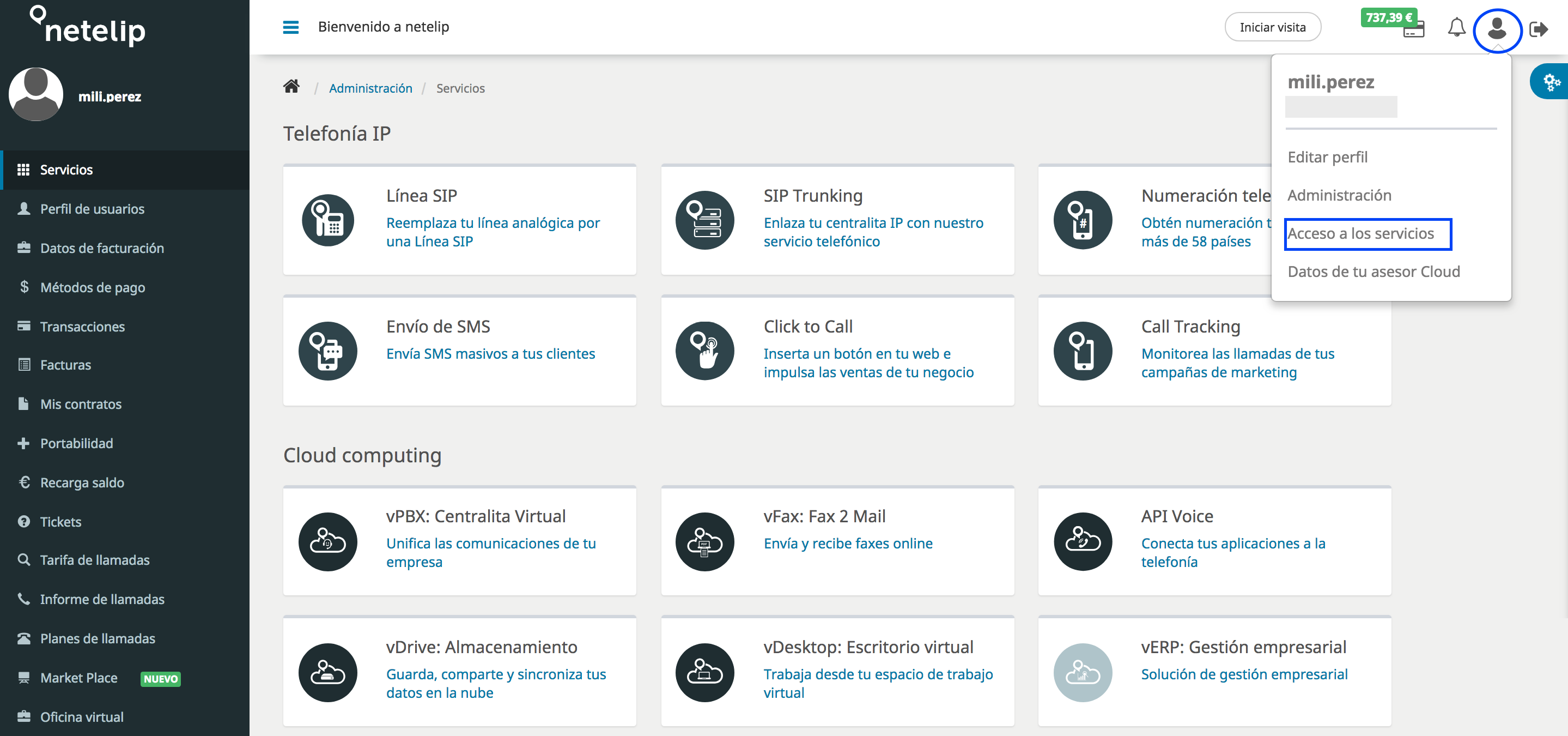Click the Call Tracking mobile icon
This screenshot has height=736, width=1568.
coord(1082,351)
